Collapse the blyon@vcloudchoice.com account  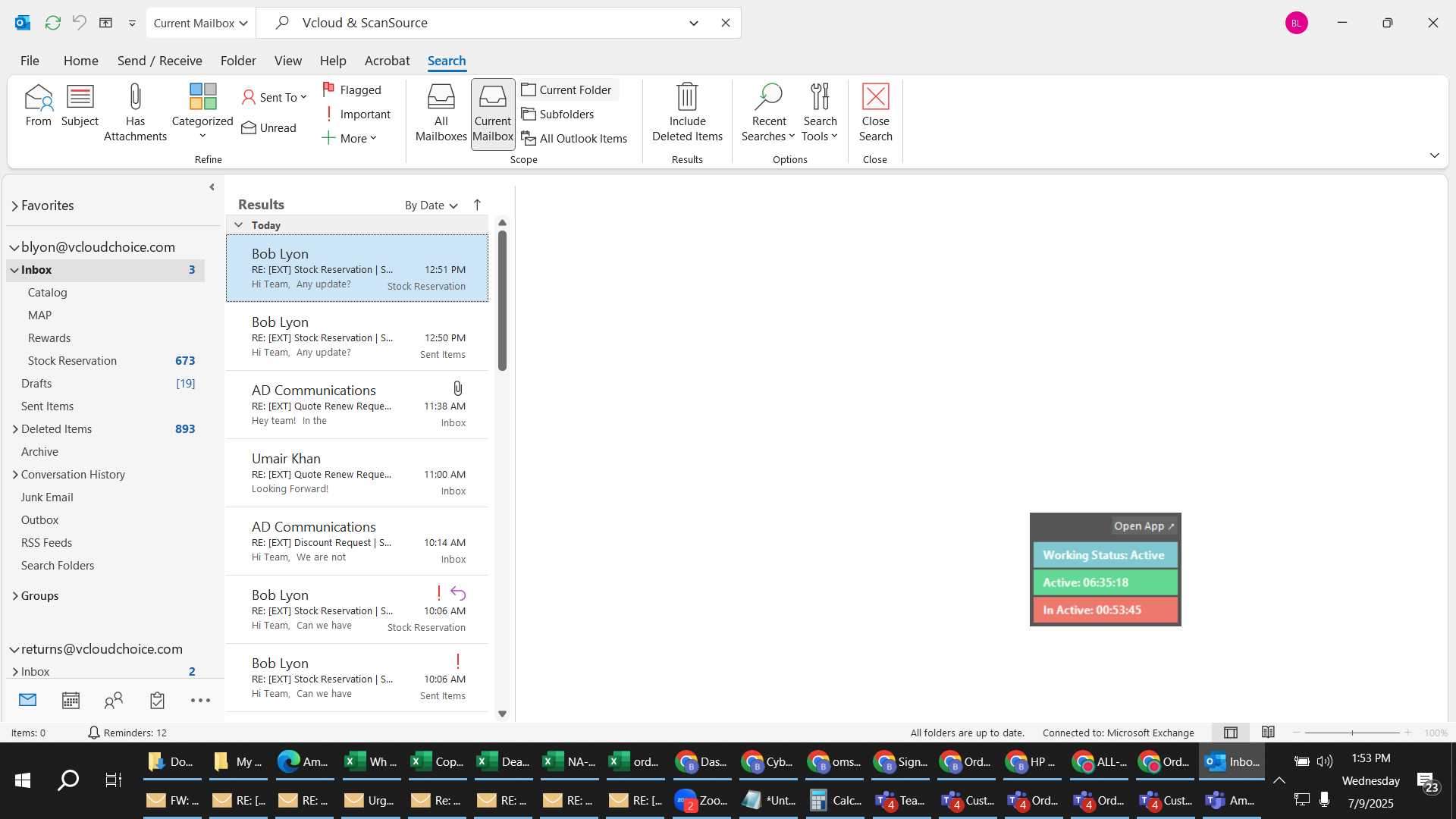[x=14, y=247]
